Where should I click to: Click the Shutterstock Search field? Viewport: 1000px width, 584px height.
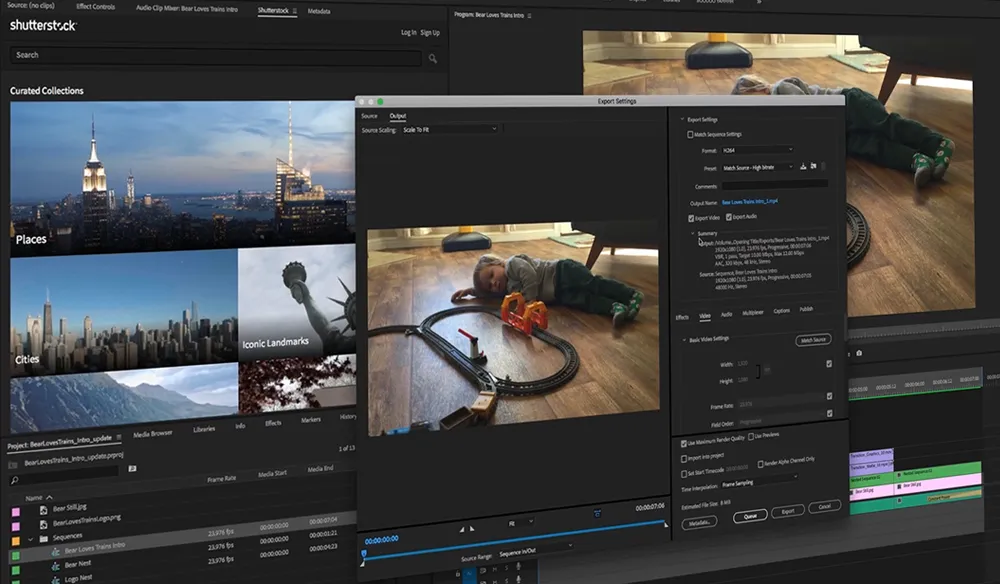216,55
